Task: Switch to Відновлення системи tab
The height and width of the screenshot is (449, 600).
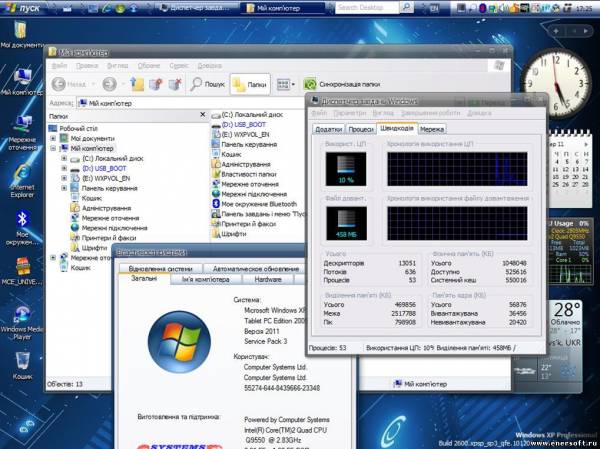Action: coord(160,269)
